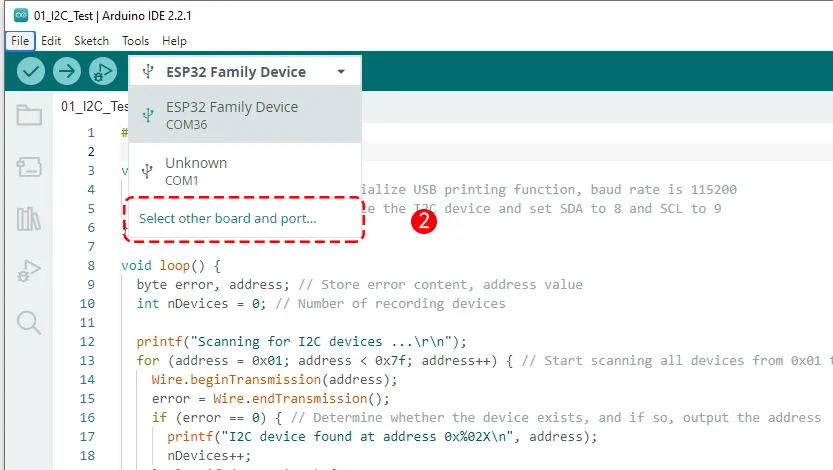
Task: Click the Upload arrow button
Action: [66, 71]
